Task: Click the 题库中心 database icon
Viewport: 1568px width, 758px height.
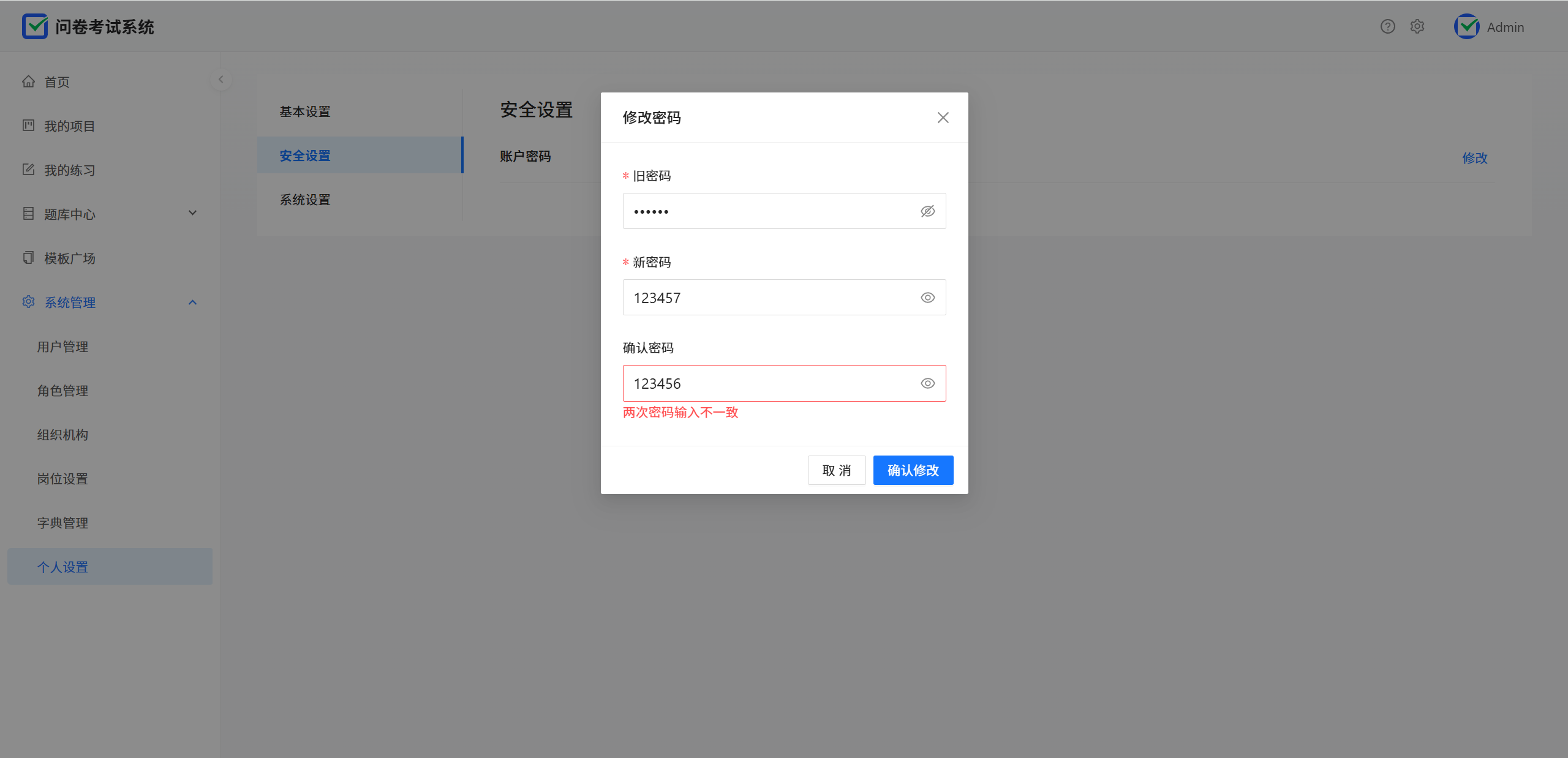Action: coord(28,214)
